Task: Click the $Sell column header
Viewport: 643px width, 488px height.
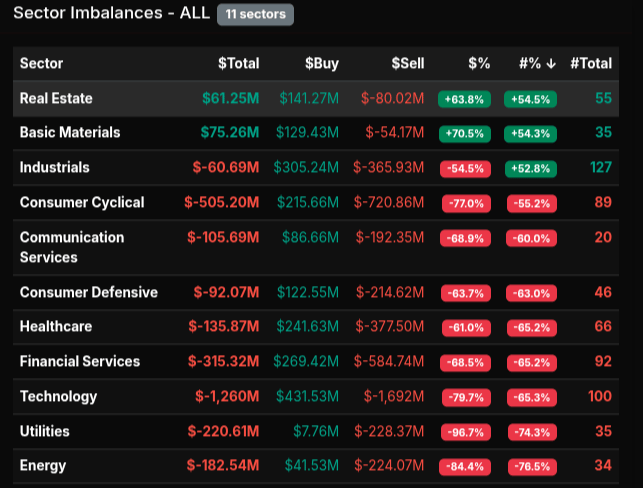Action: pos(407,63)
